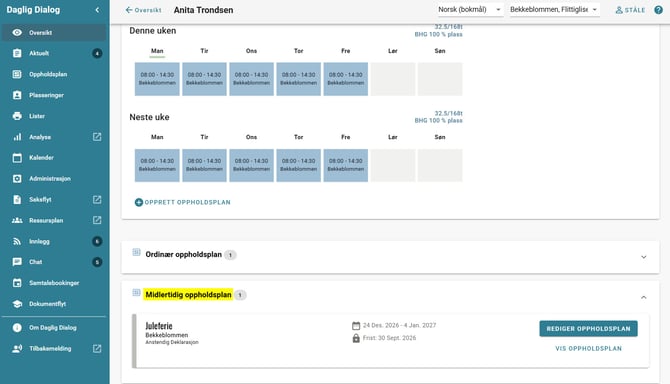Expand the Ordinær oppholdsplan section chevron

point(644,257)
